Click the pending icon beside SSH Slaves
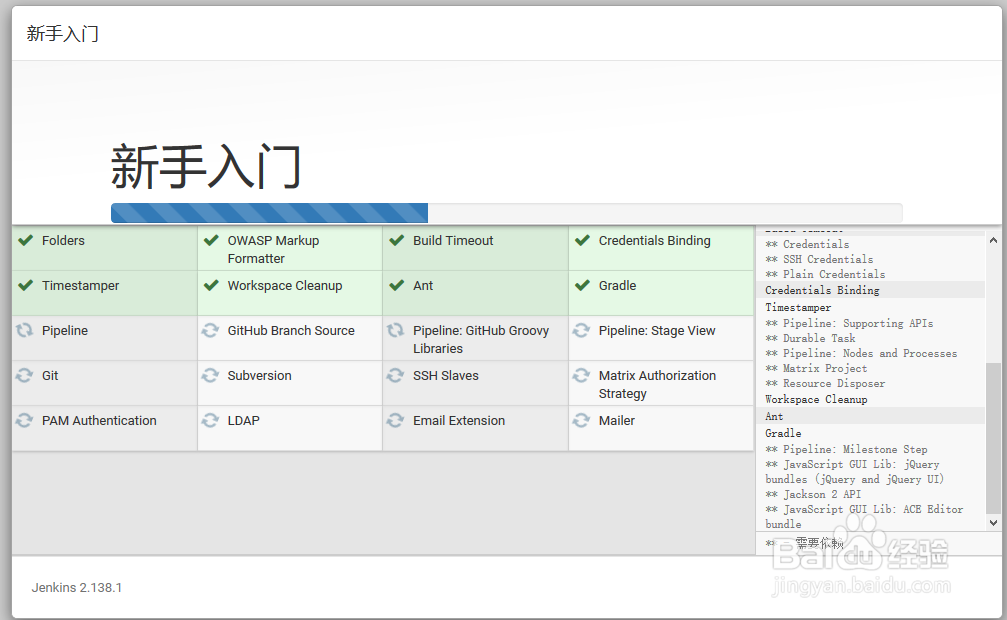1007x620 pixels. click(x=396, y=375)
